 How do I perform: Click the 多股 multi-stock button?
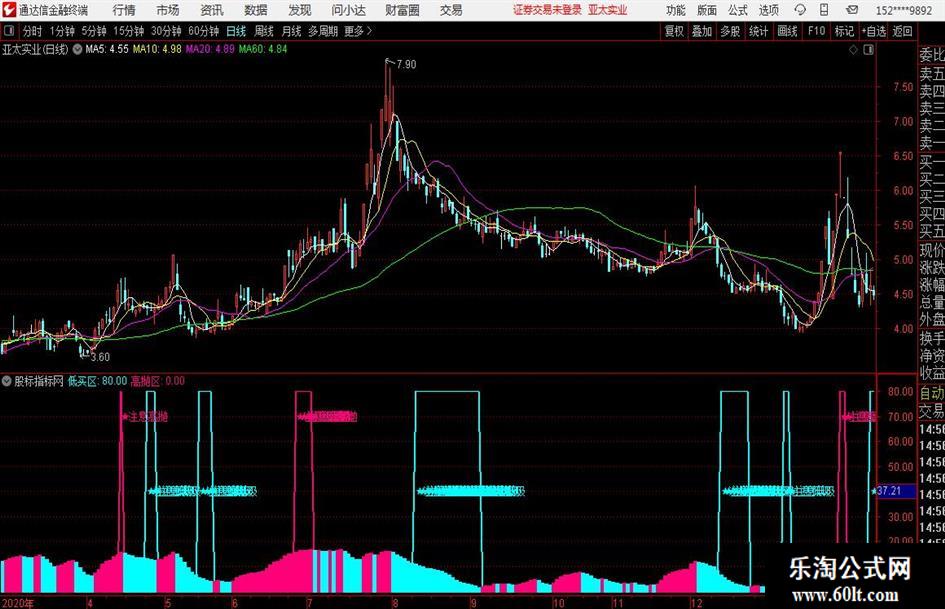(x=730, y=31)
